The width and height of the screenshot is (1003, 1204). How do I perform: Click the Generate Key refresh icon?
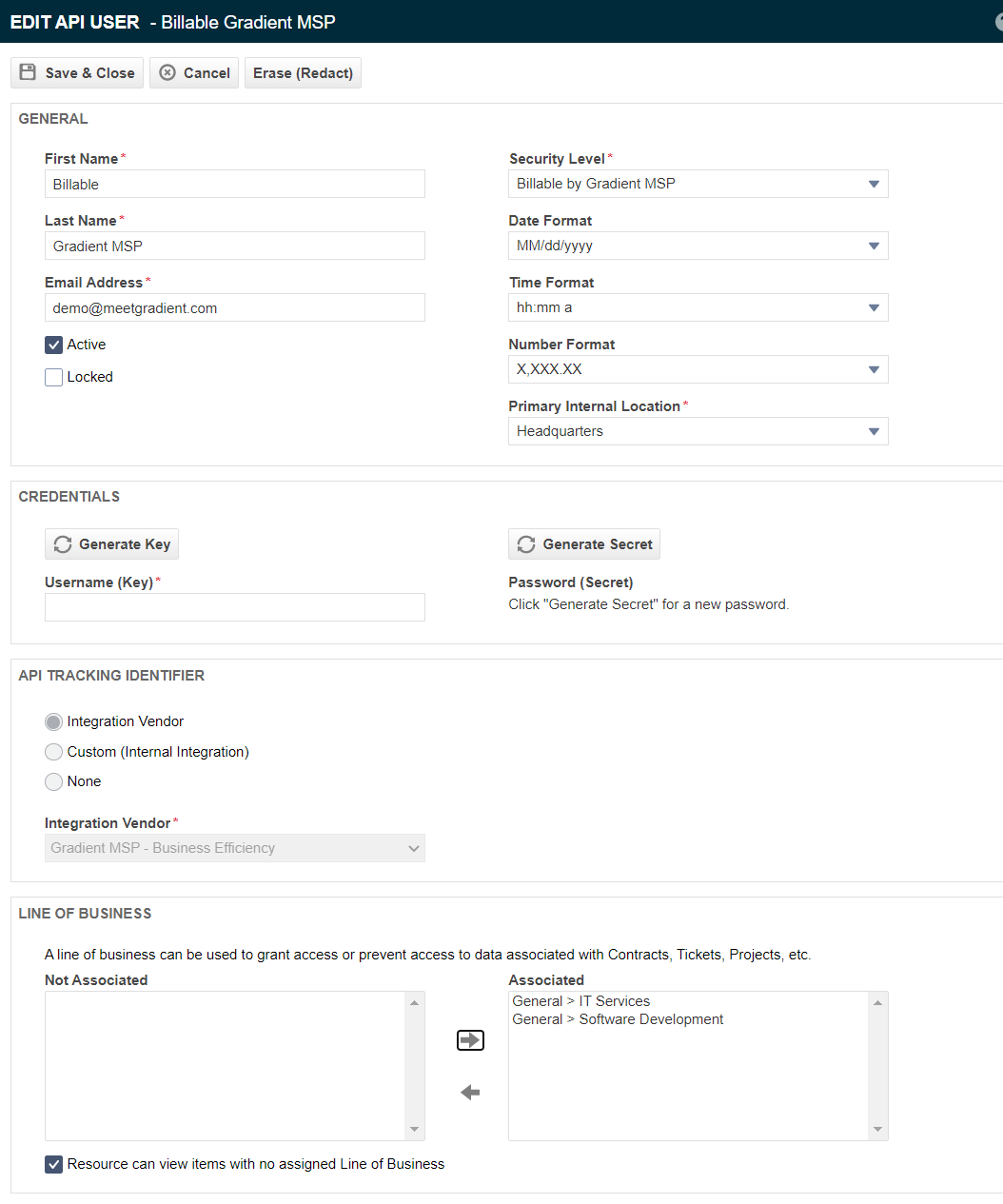tap(63, 544)
